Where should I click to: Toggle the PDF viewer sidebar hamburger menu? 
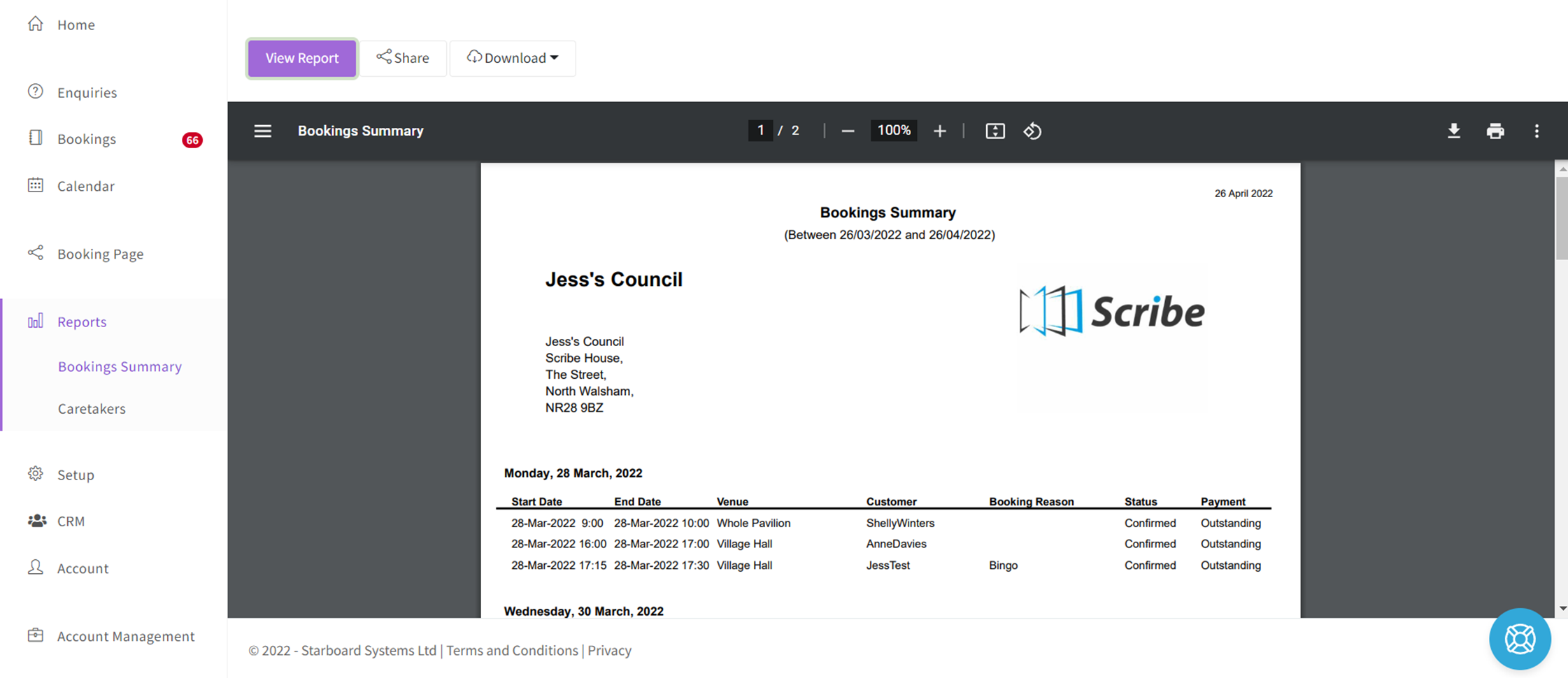[263, 131]
